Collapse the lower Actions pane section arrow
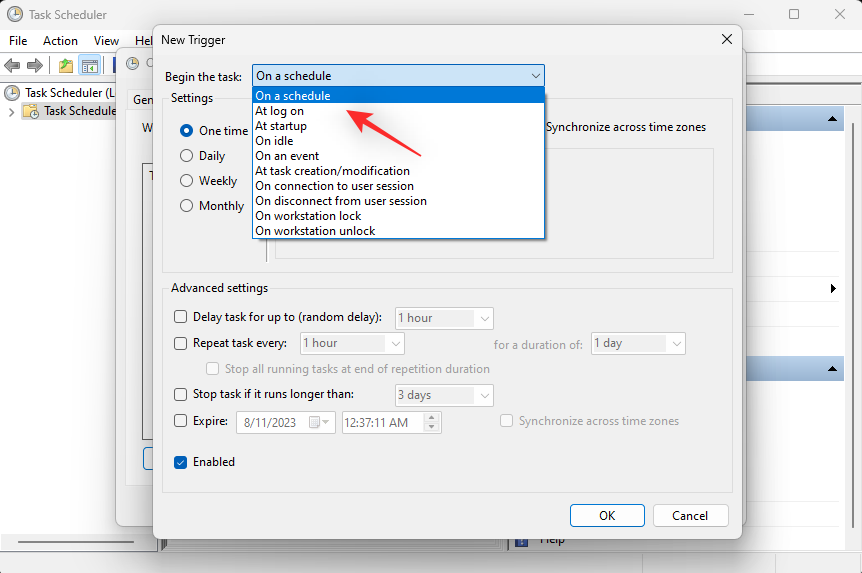This screenshot has height=573, width=862. [832, 369]
